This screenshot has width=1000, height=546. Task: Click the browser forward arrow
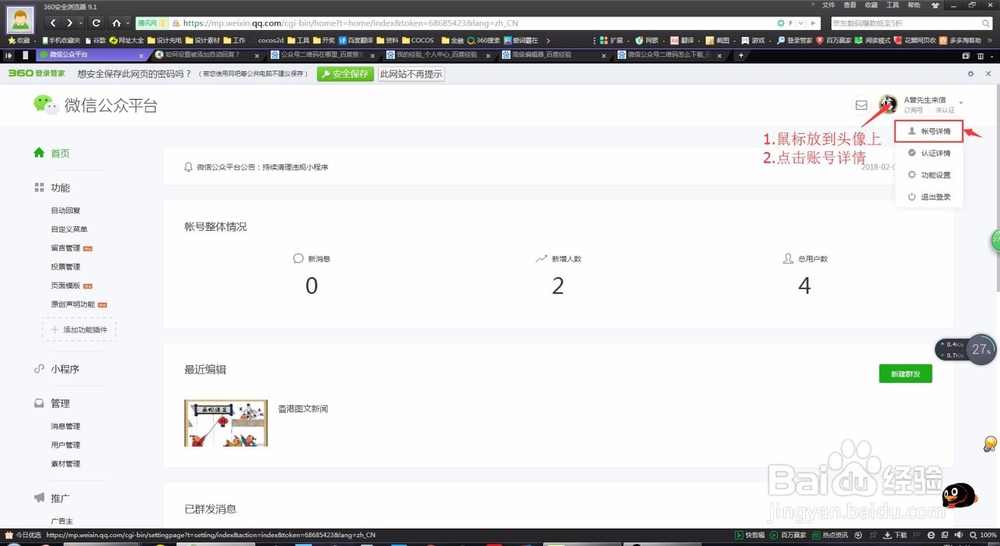70,23
